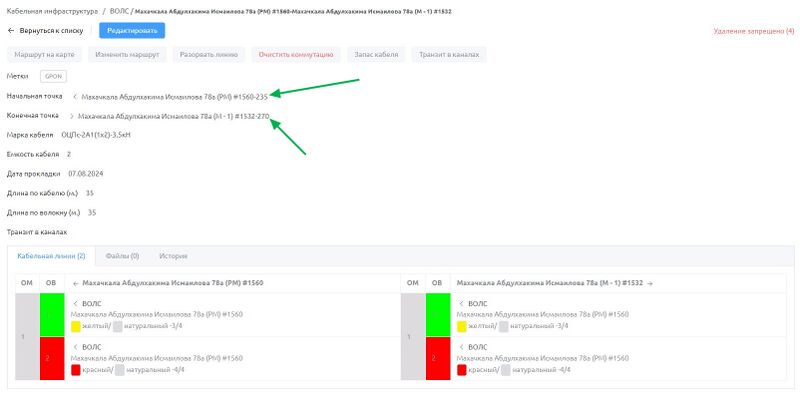
Task: Click right chevron before Конечная точка address
Action: point(71,116)
